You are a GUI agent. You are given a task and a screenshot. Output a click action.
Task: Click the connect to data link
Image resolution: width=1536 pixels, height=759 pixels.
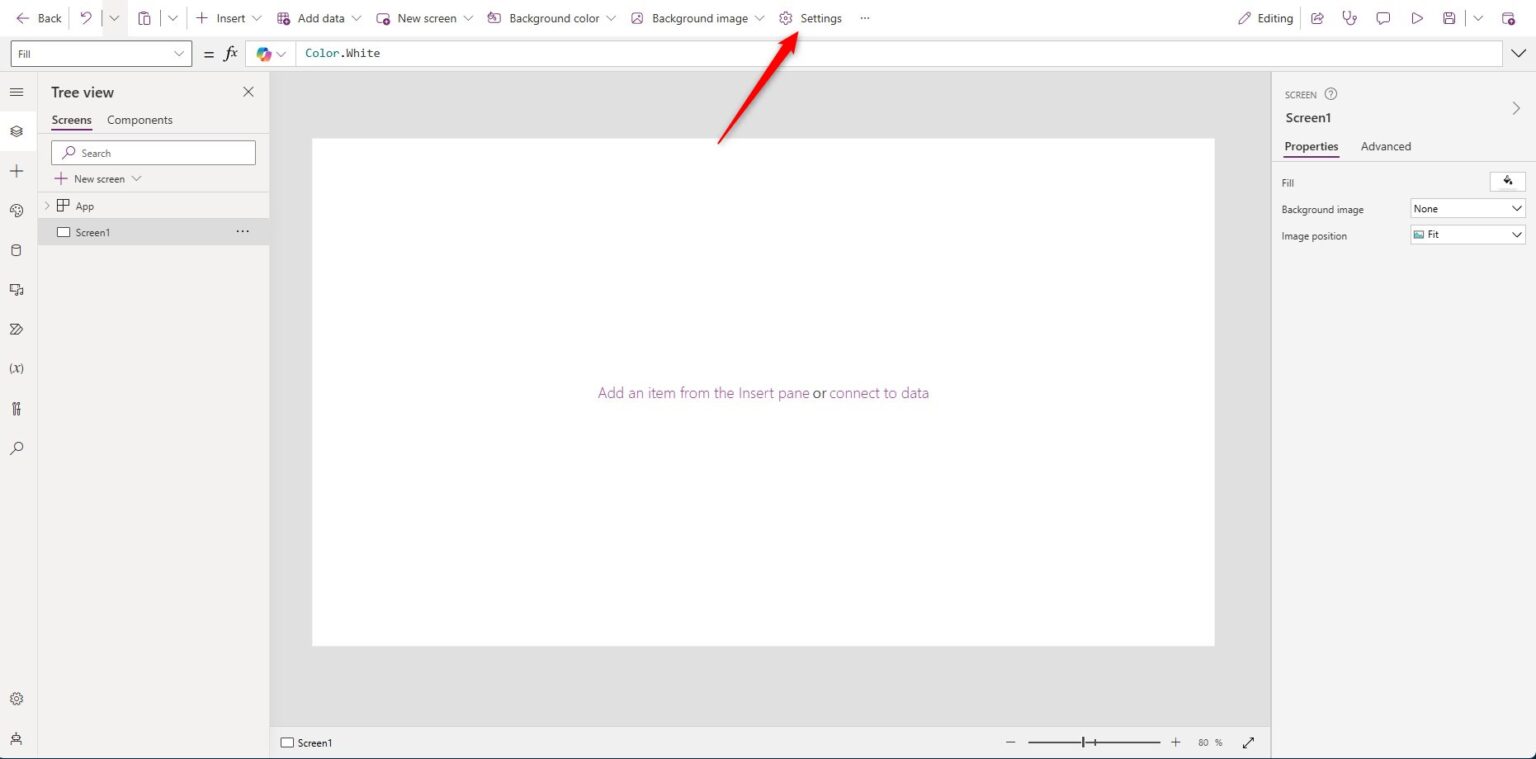(x=878, y=393)
